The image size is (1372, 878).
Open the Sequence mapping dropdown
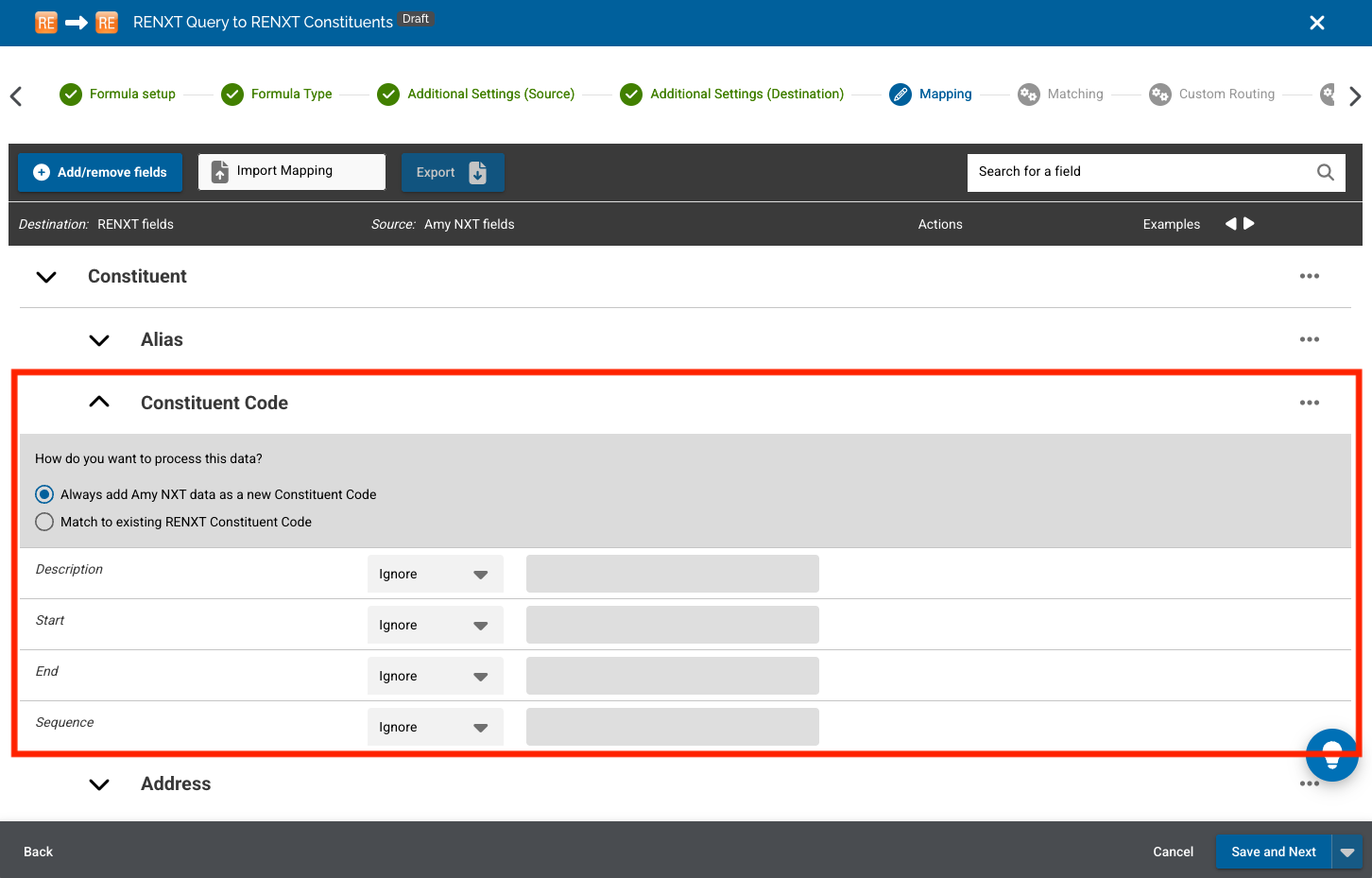pyautogui.click(x=436, y=727)
